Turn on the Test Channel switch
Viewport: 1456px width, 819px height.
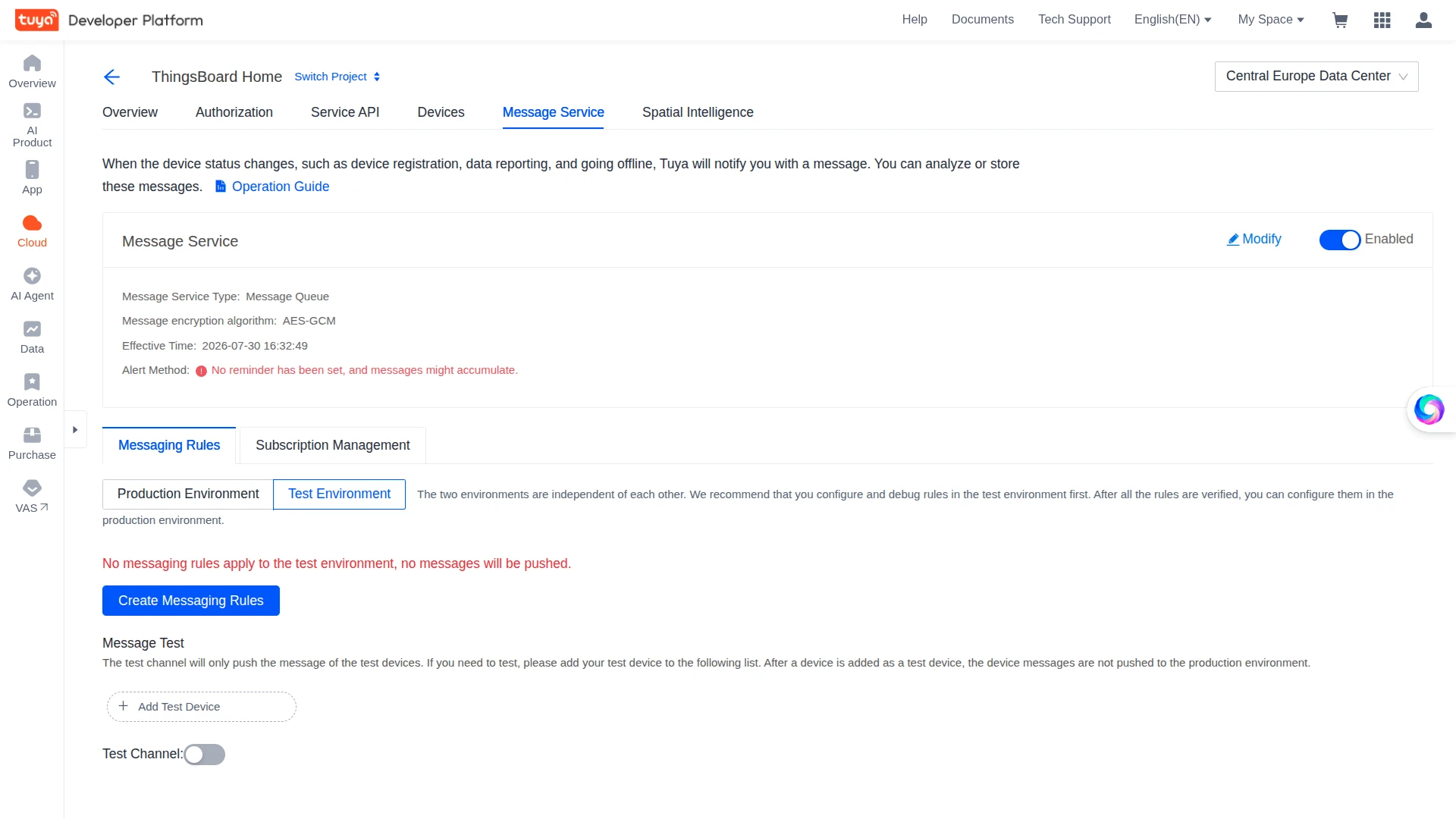point(205,755)
